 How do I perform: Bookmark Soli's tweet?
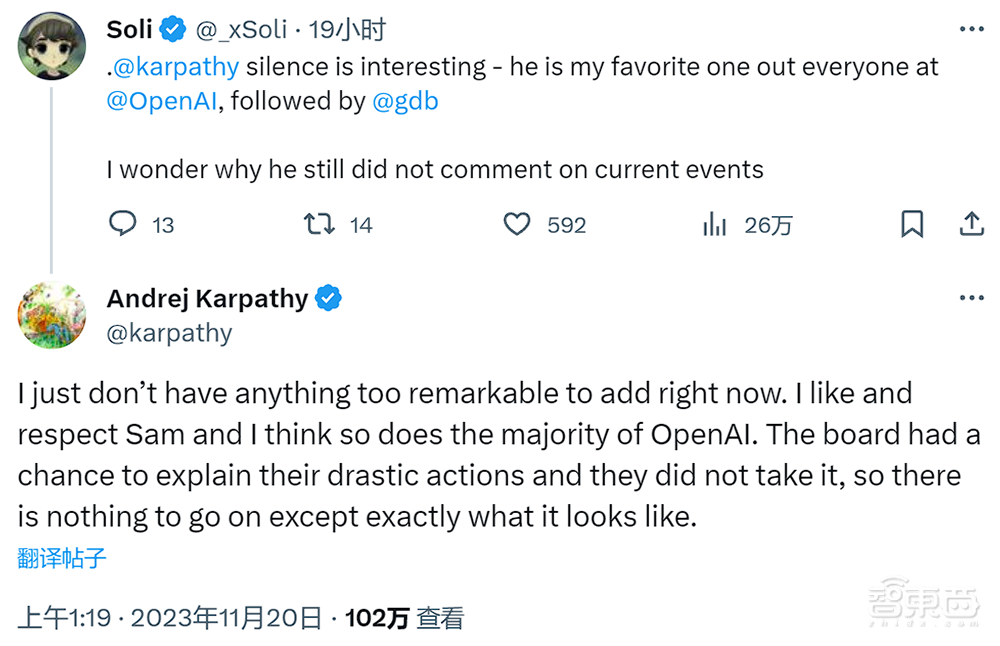pyautogui.click(x=912, y=224)
